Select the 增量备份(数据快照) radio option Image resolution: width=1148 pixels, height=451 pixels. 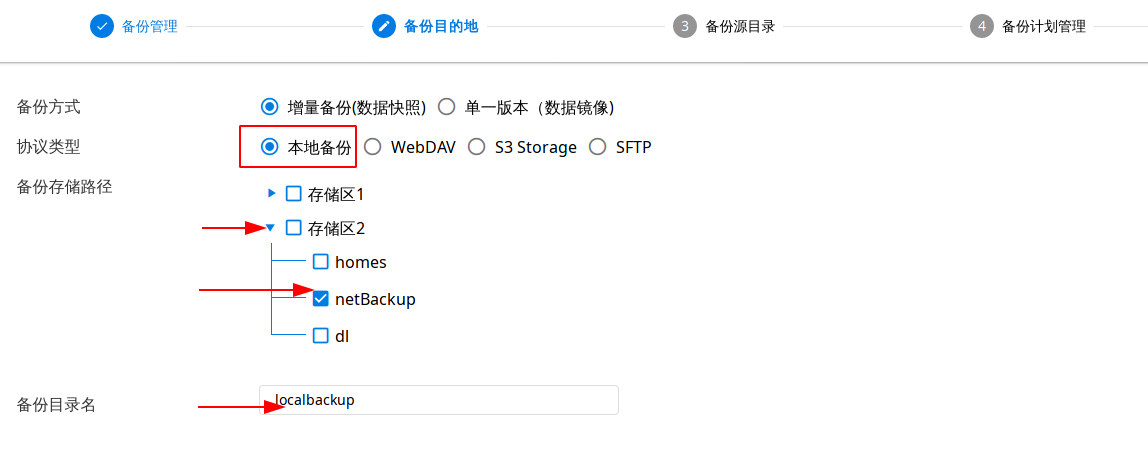(x=269, y=106)
